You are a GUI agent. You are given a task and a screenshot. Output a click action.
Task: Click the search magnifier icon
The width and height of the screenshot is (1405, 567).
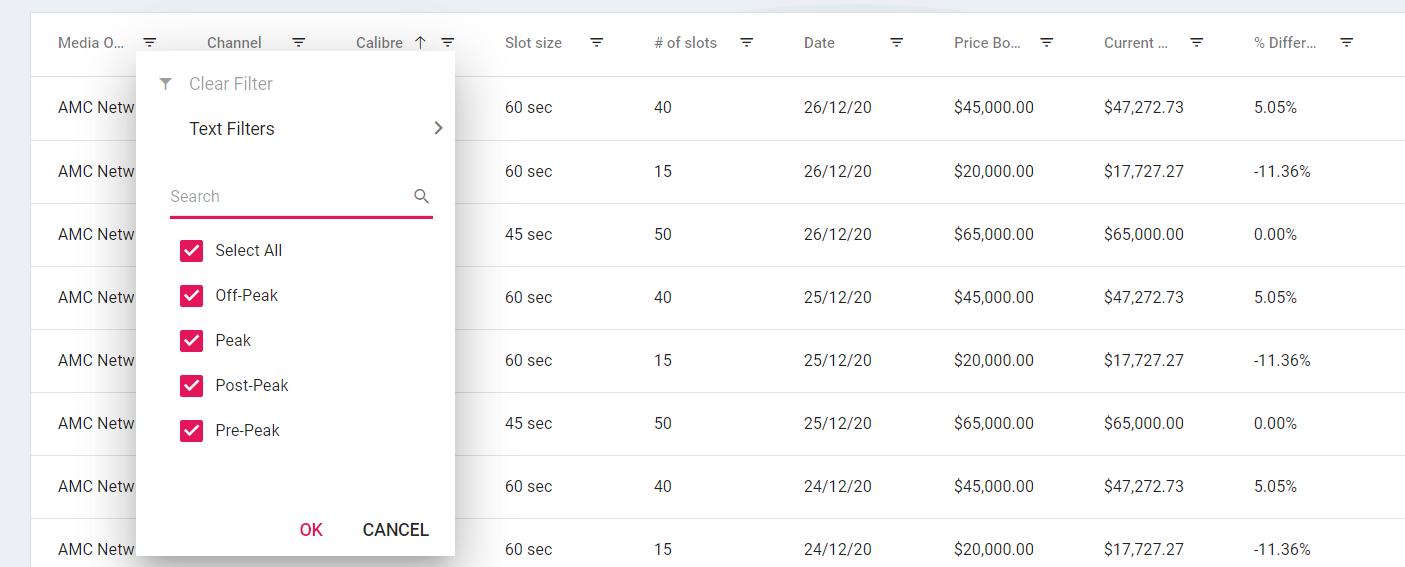(x=422, y=197)
